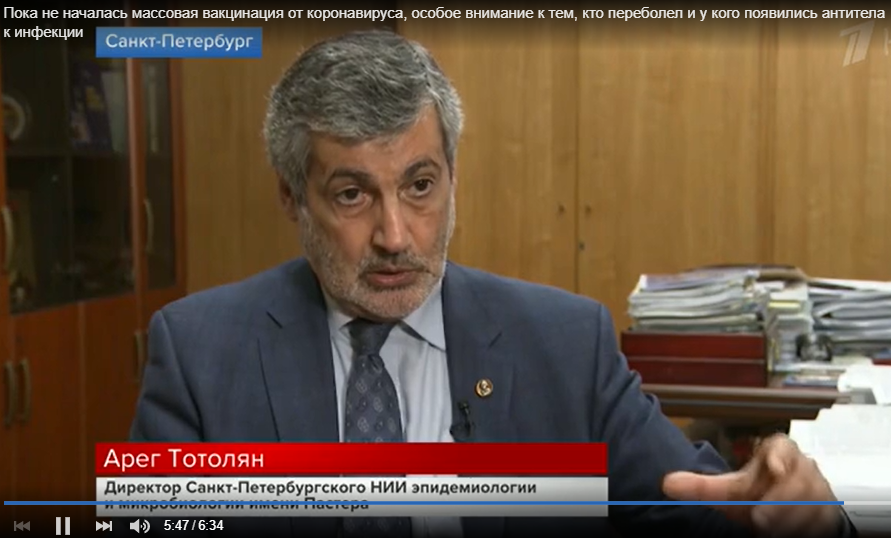Click the round lapel pin badge
Viewport: 891px width, 538px height.
point(484,387)
